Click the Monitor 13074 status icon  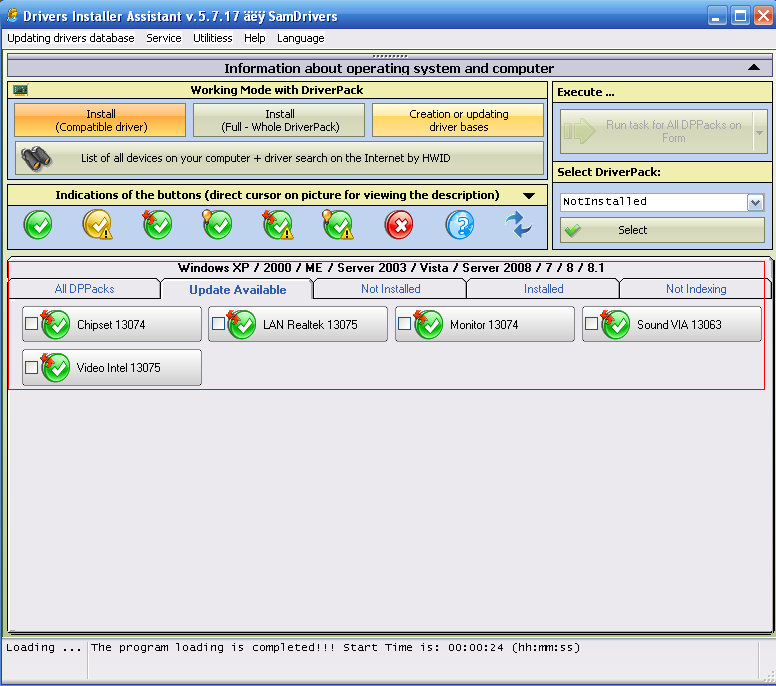point(428,324)
